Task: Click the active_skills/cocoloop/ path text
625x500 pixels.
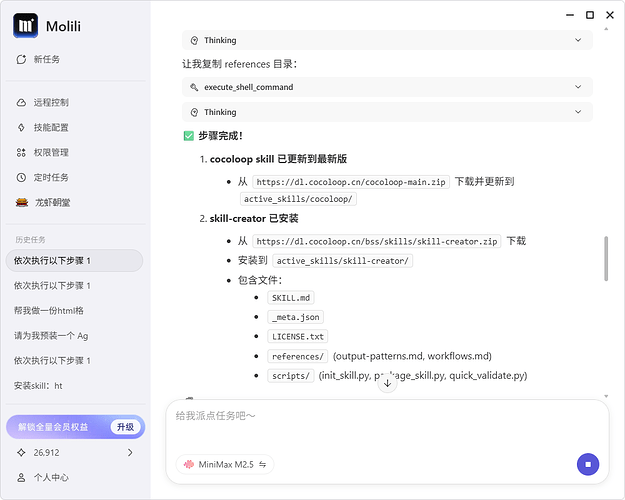Action: pyautogui.click(x=298, y=199)
